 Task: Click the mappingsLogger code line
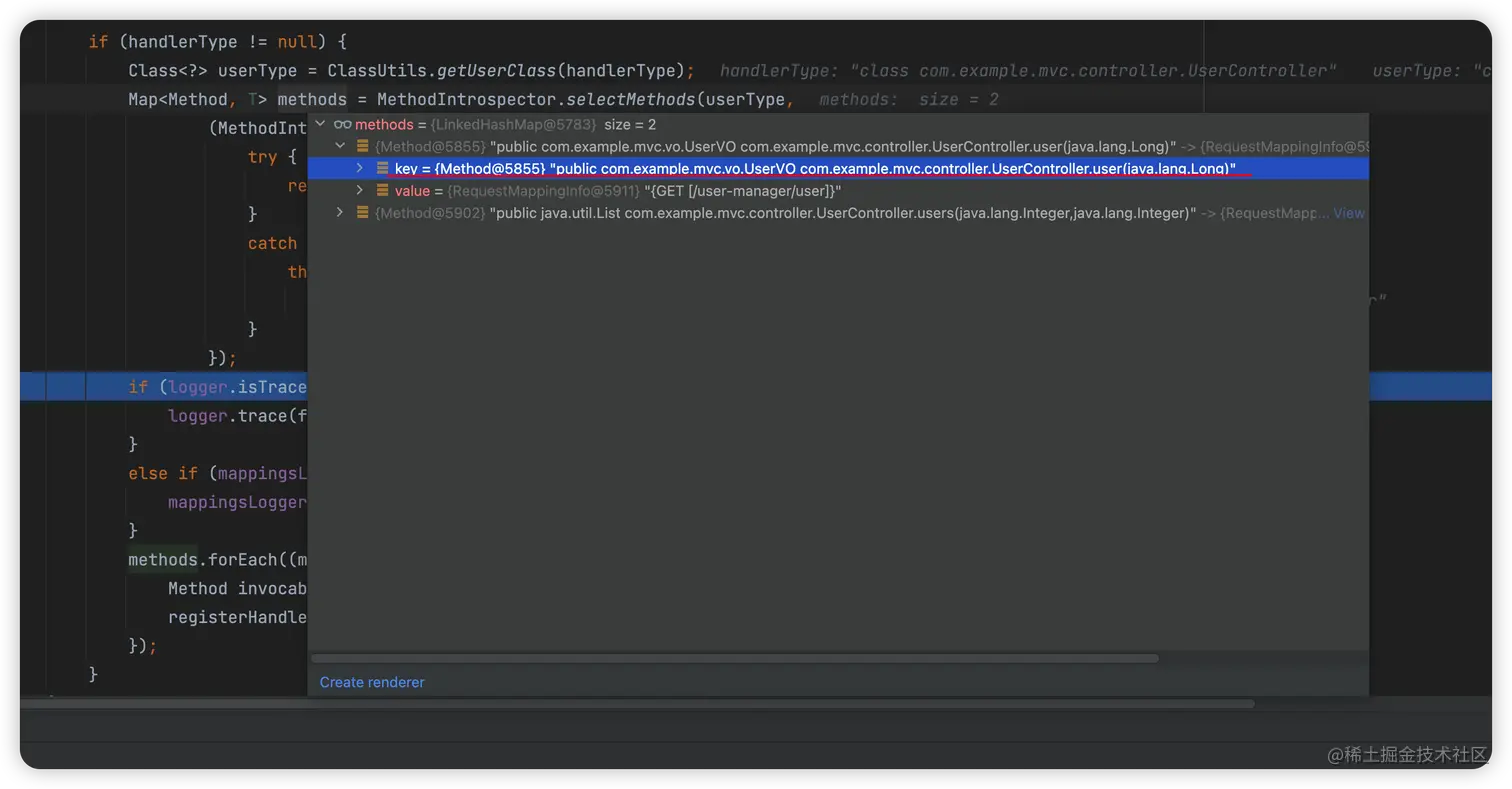coord(237,502)
